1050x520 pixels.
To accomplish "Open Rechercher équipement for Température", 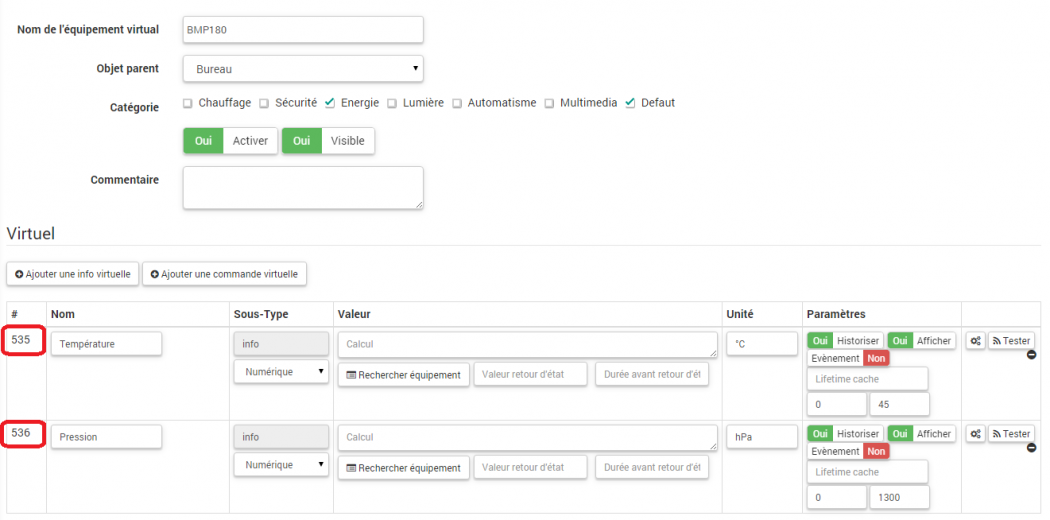I will pos(404,375).
